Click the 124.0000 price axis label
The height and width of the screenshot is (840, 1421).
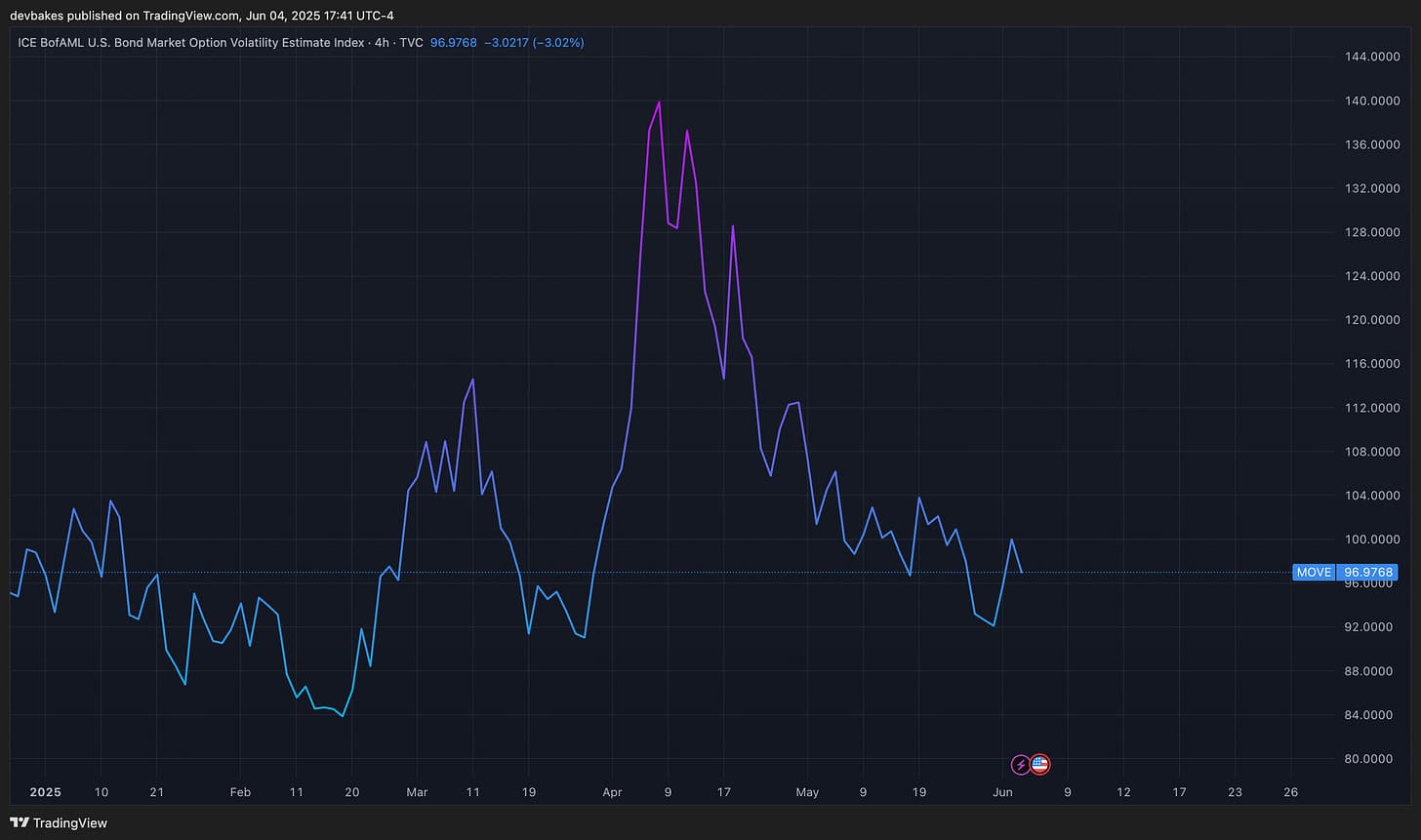point(1370,276)
